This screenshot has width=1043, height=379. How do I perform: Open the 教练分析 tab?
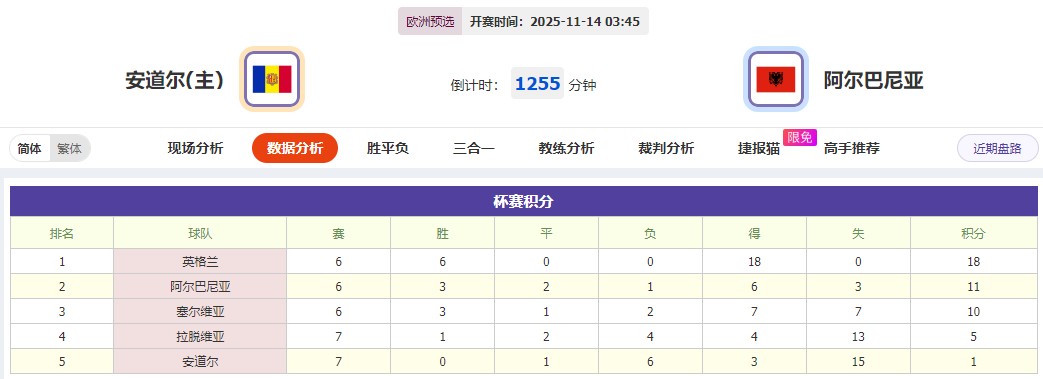[566, 148]
